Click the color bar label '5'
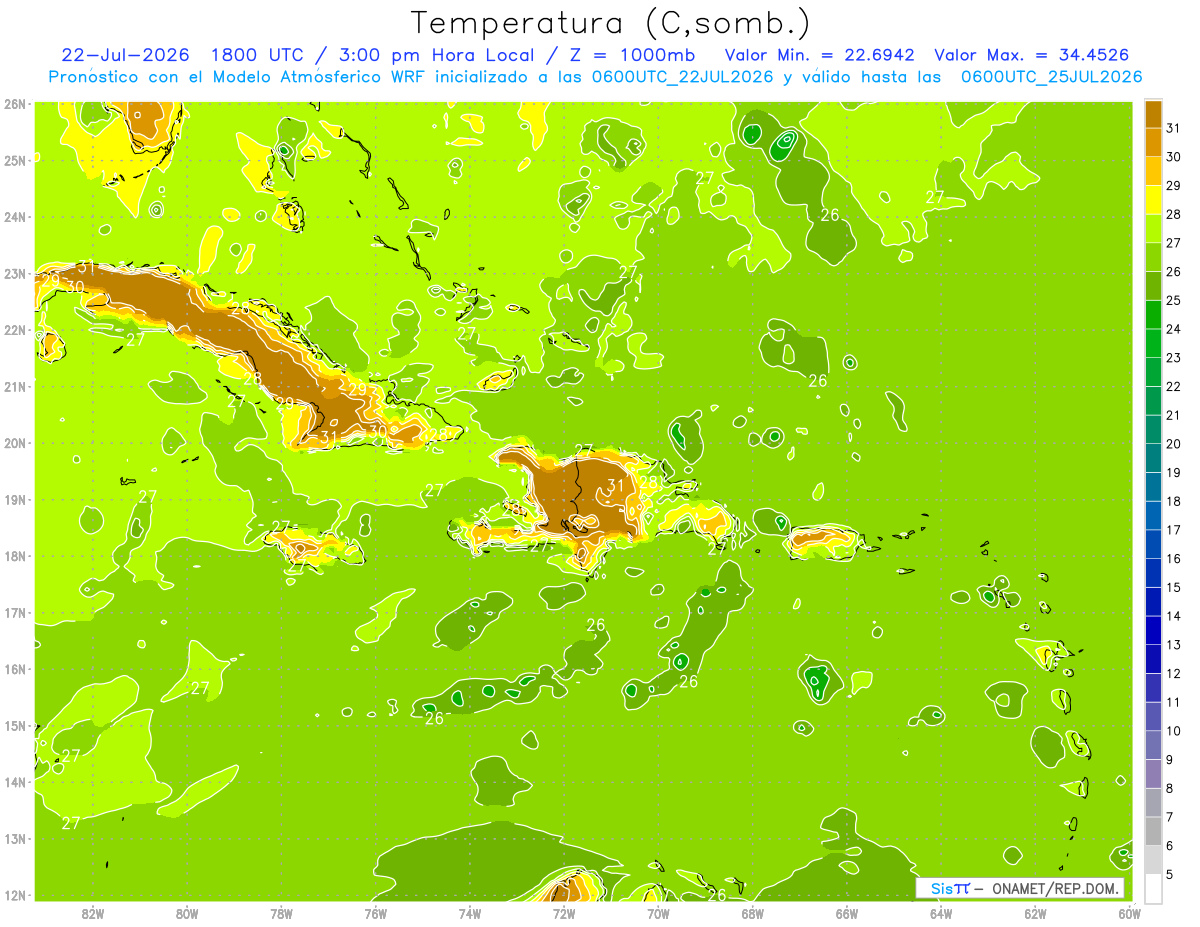This screenshot has height=927, width=1200. (1170, 874)
